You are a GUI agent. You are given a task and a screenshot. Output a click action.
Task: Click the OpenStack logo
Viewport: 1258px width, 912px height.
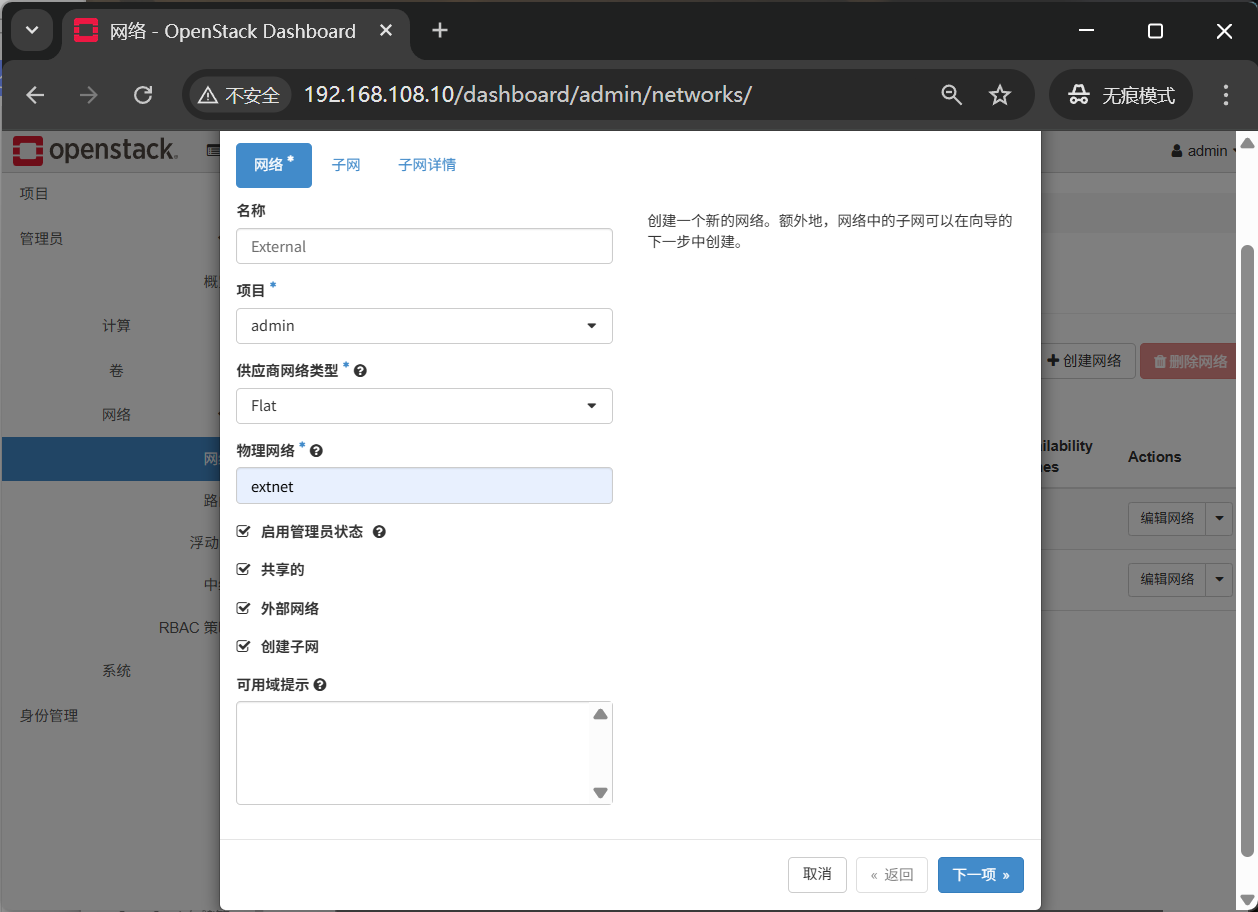tap(95, 151)
